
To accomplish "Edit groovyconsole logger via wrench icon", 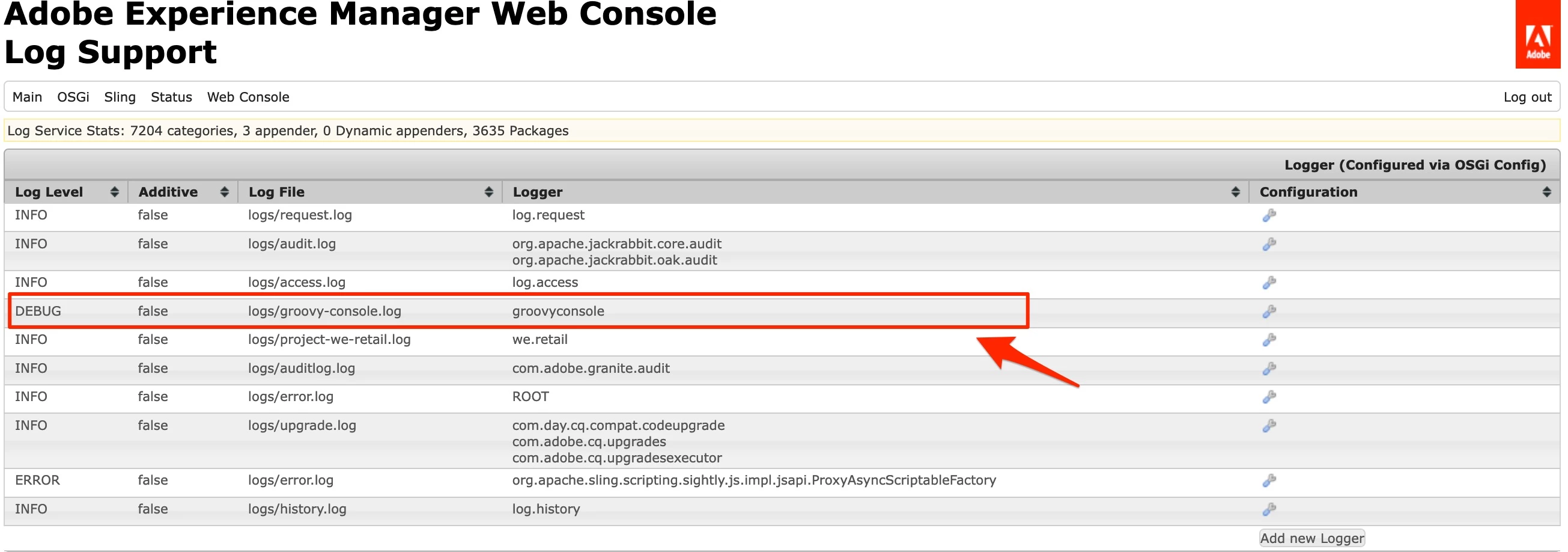I will [x=1269, y=311].
